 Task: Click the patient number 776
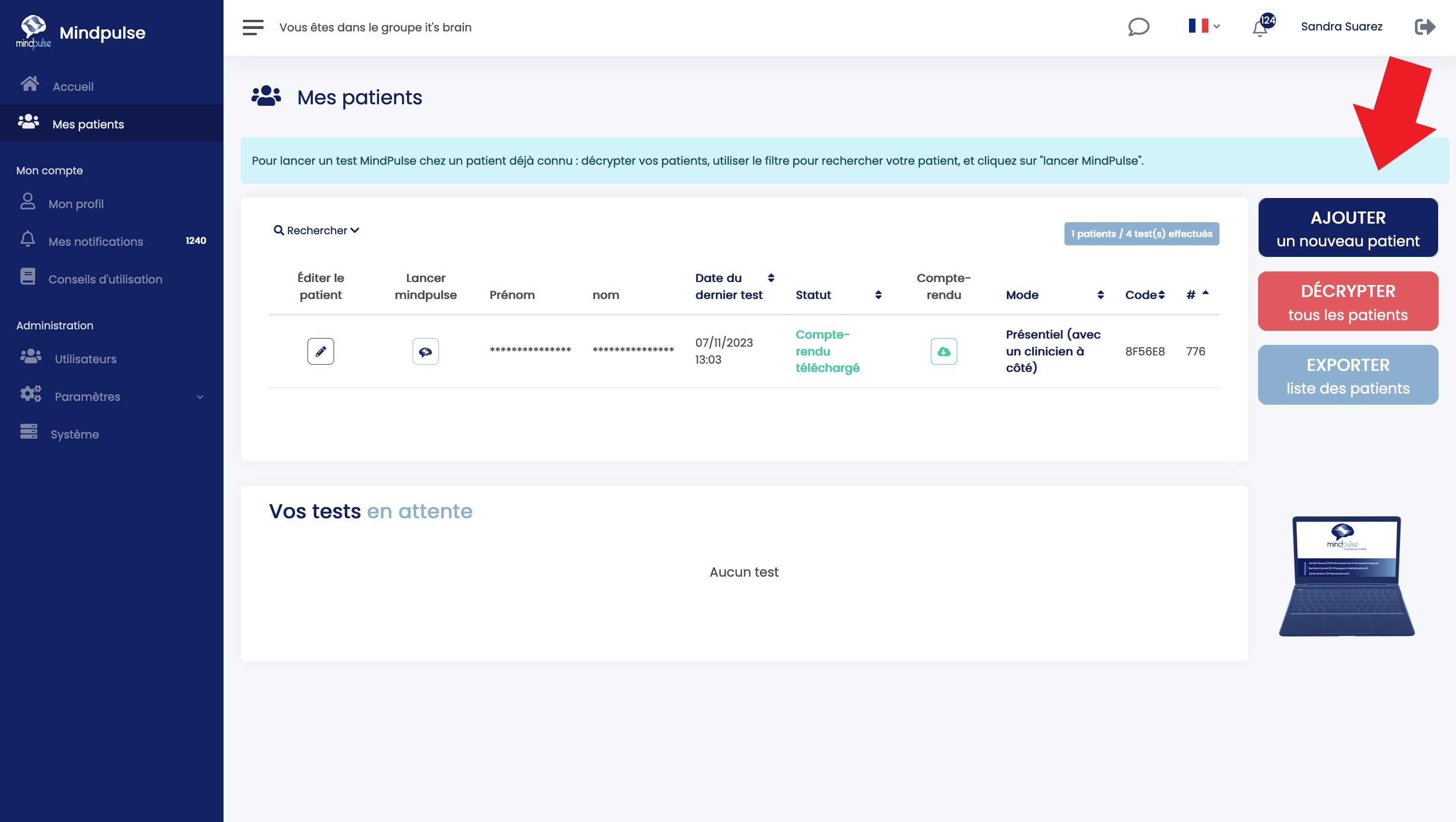(x=1195, y=351)
